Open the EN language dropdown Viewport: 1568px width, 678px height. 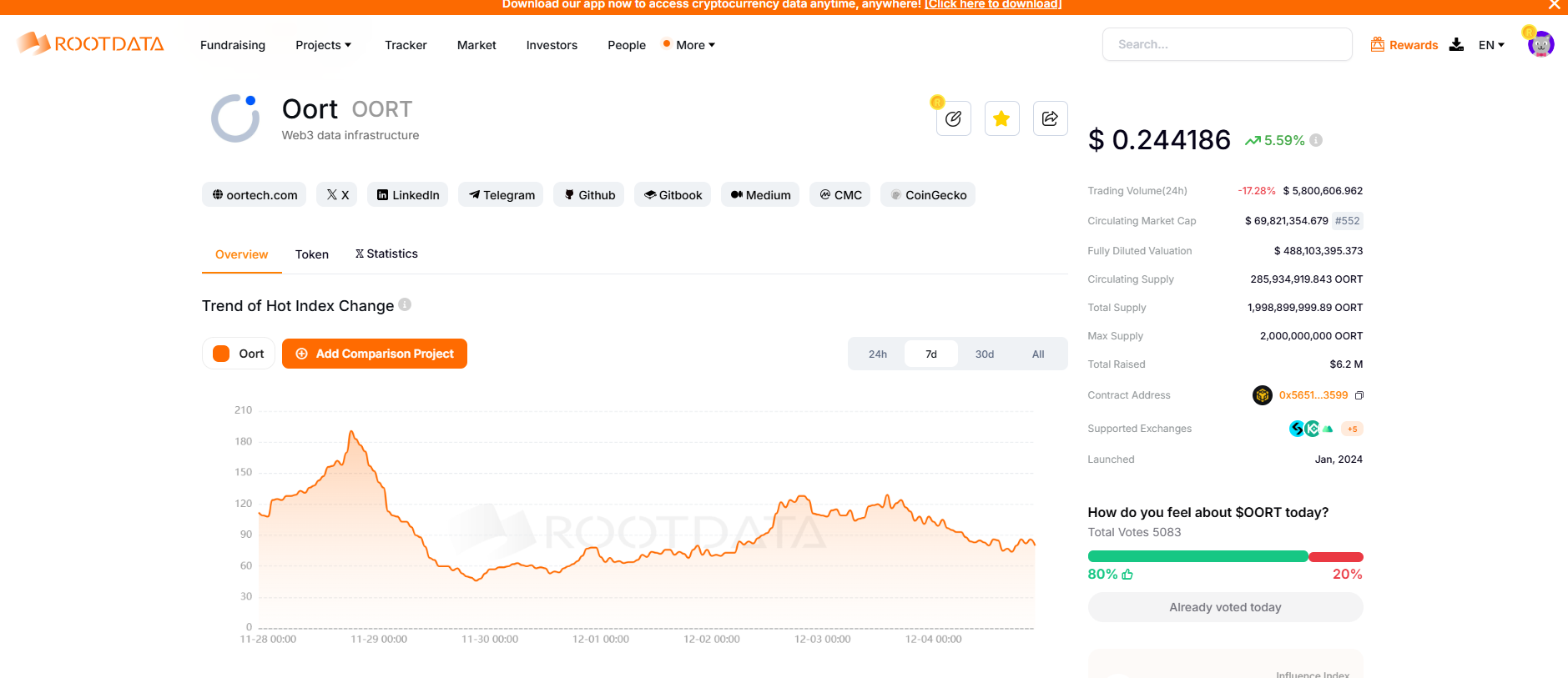click(x=1491, y=45)
